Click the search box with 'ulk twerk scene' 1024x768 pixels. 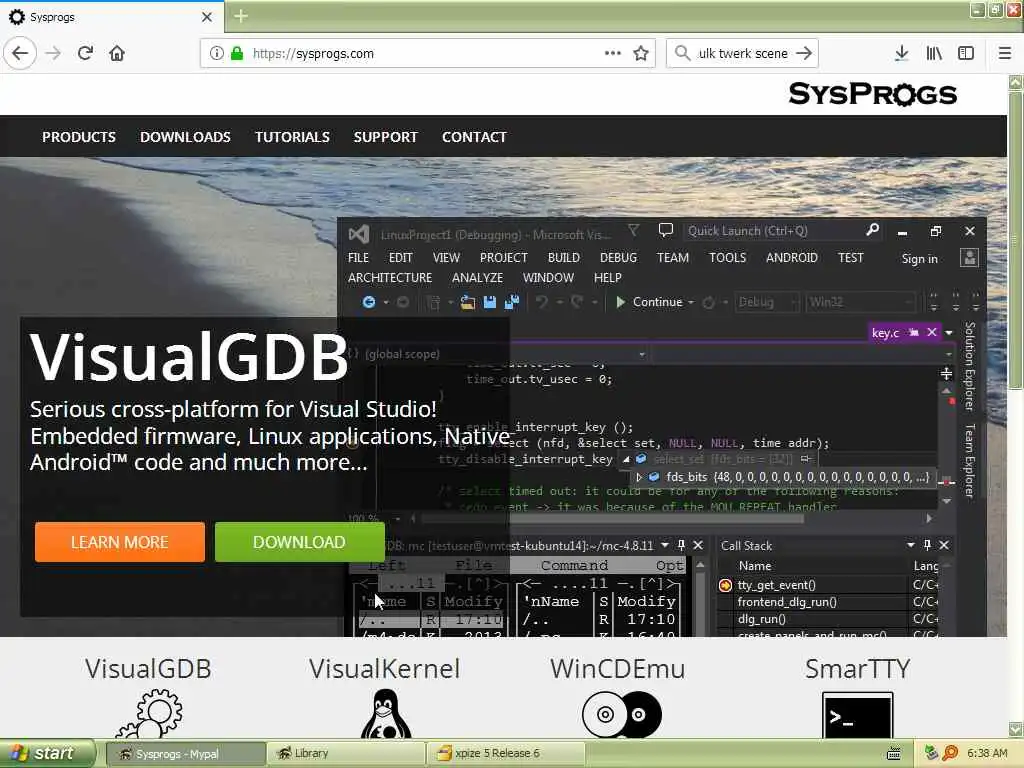(x=743, y=53)
